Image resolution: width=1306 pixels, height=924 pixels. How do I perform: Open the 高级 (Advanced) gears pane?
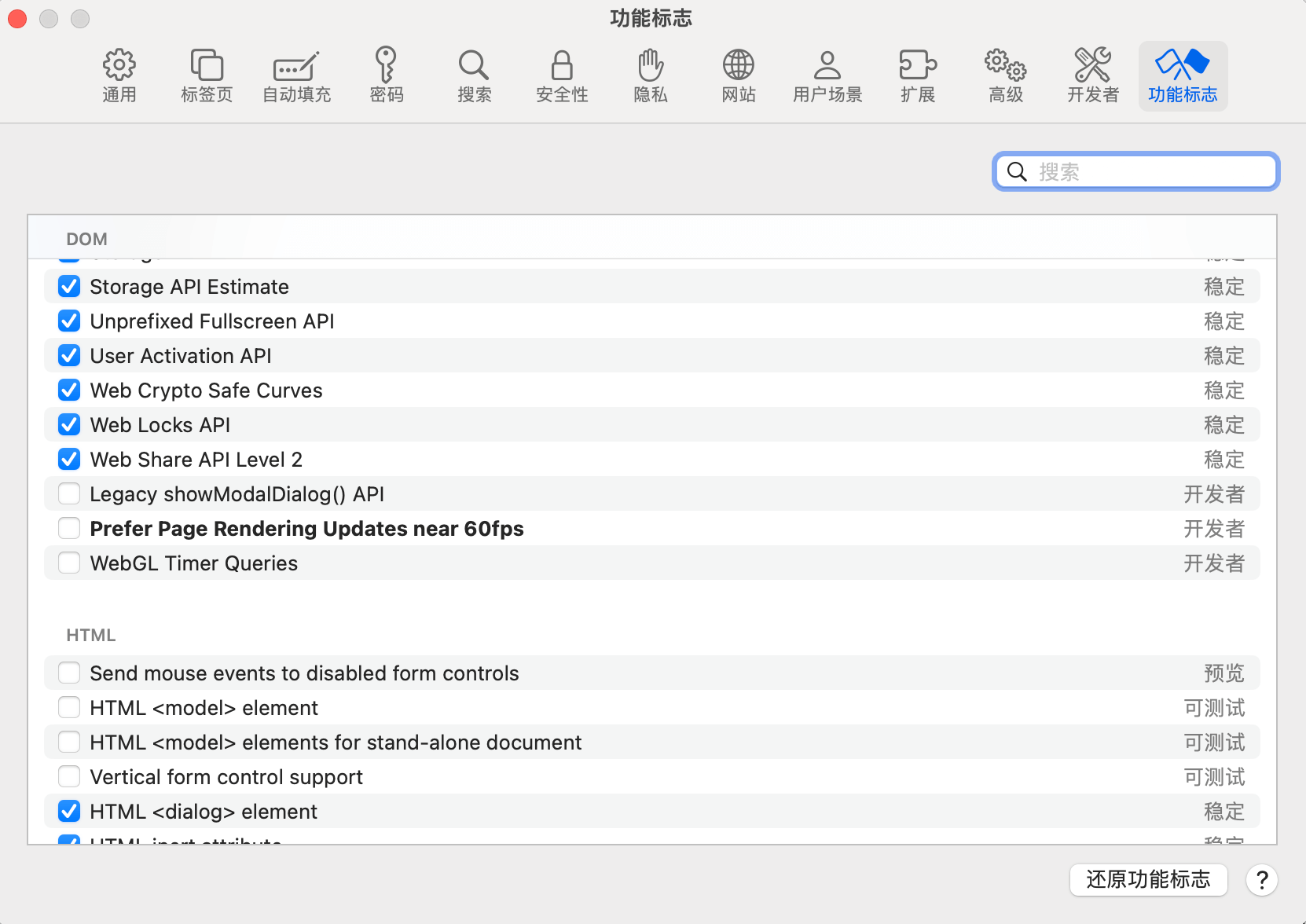(1006, 76)
